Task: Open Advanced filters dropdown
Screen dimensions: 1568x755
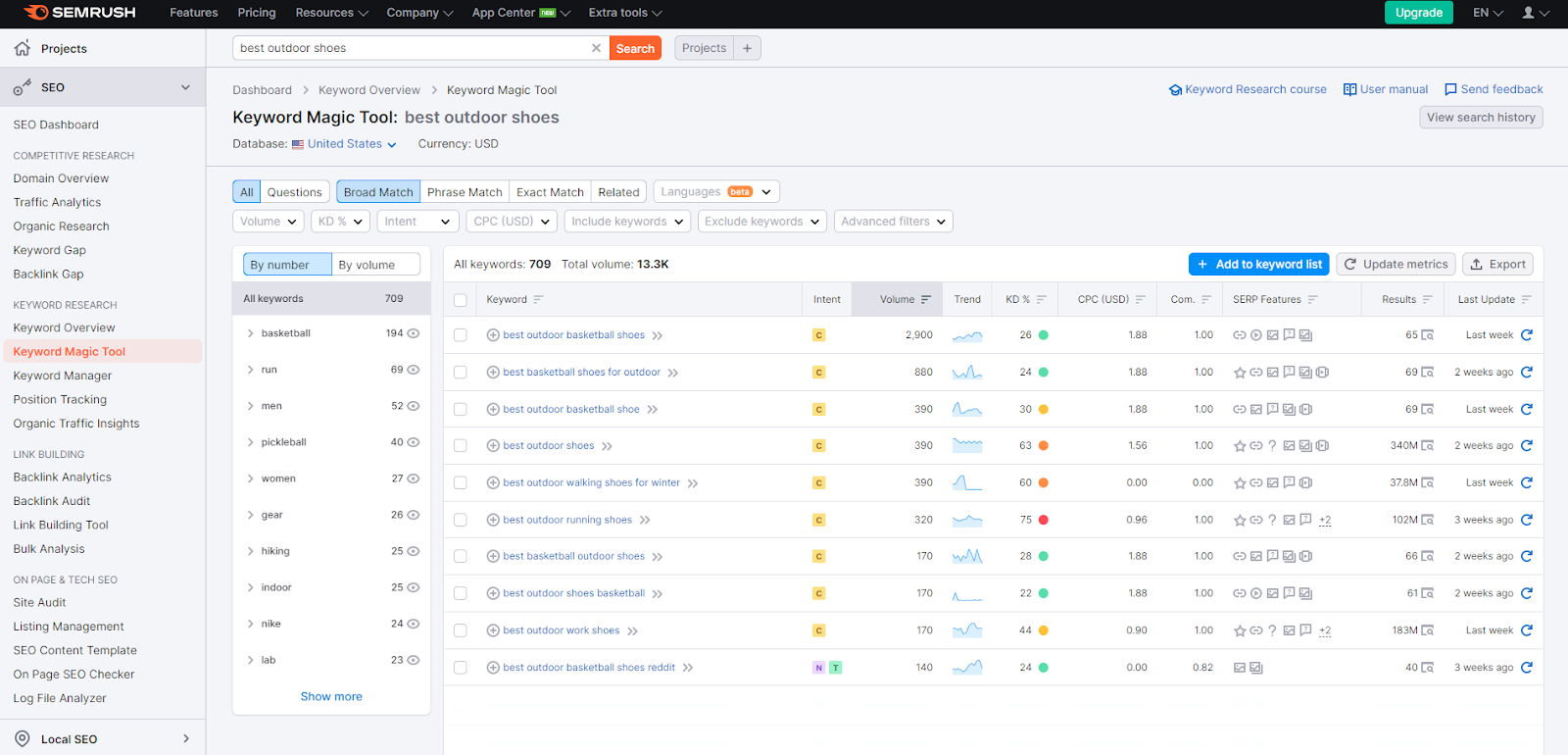Action: tap(893, 222)
